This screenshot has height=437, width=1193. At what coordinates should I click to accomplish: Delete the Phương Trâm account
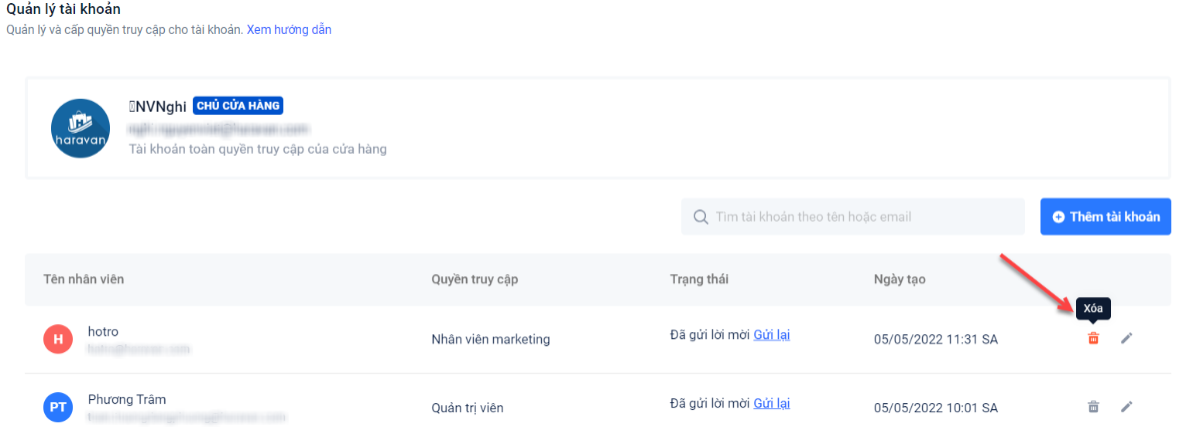[1093, 407]
